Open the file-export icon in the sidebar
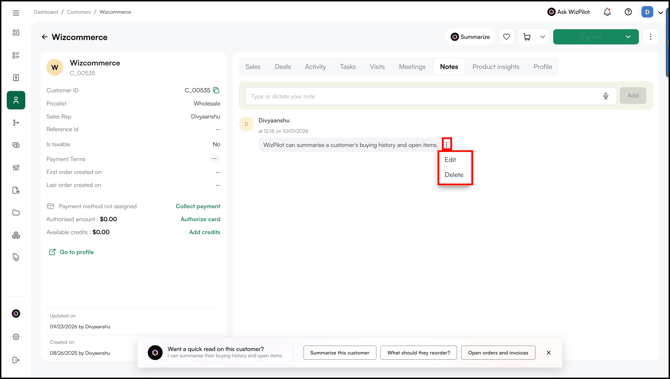670x379 pixels. tap(16, 190)
